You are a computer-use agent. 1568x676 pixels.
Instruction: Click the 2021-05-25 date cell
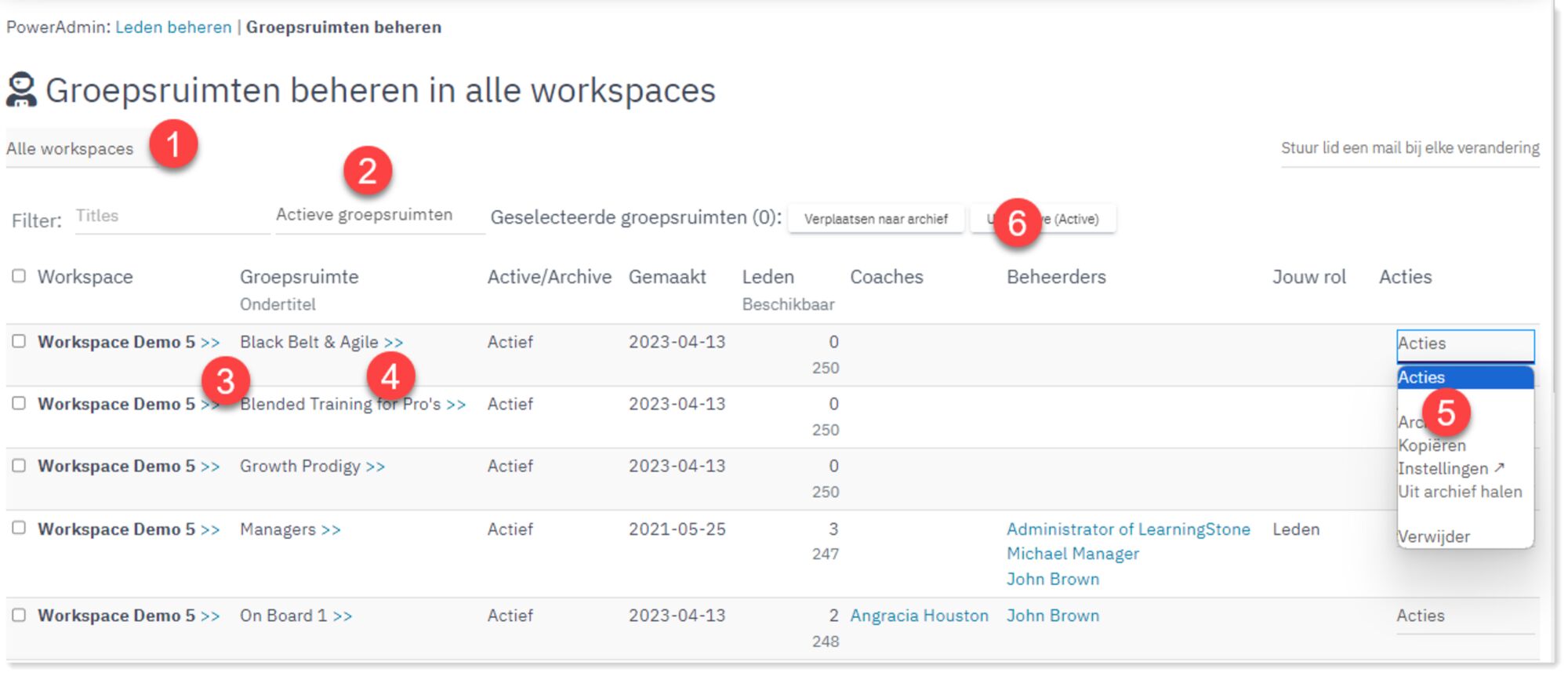677,529
